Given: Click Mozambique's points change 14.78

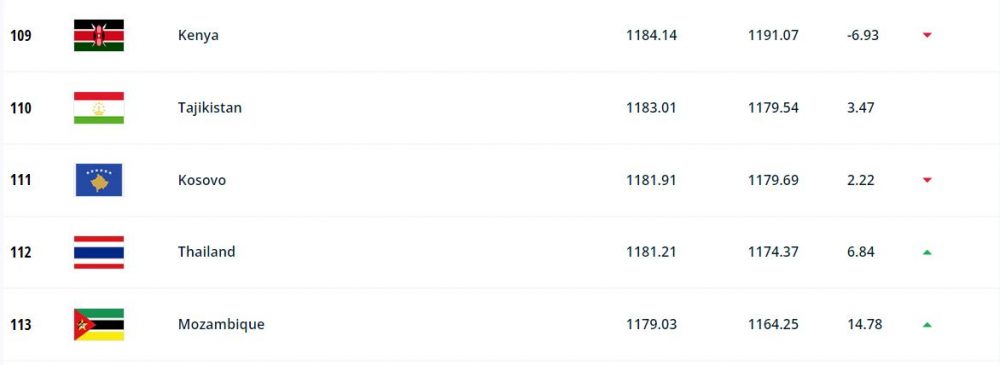Looking at the screenshot, I should click(x=865, y=325).
